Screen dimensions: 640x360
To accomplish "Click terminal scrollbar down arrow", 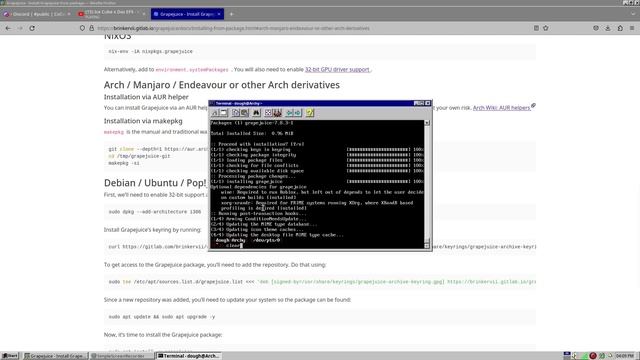I will pyautogui.click(x=427, y=245).
